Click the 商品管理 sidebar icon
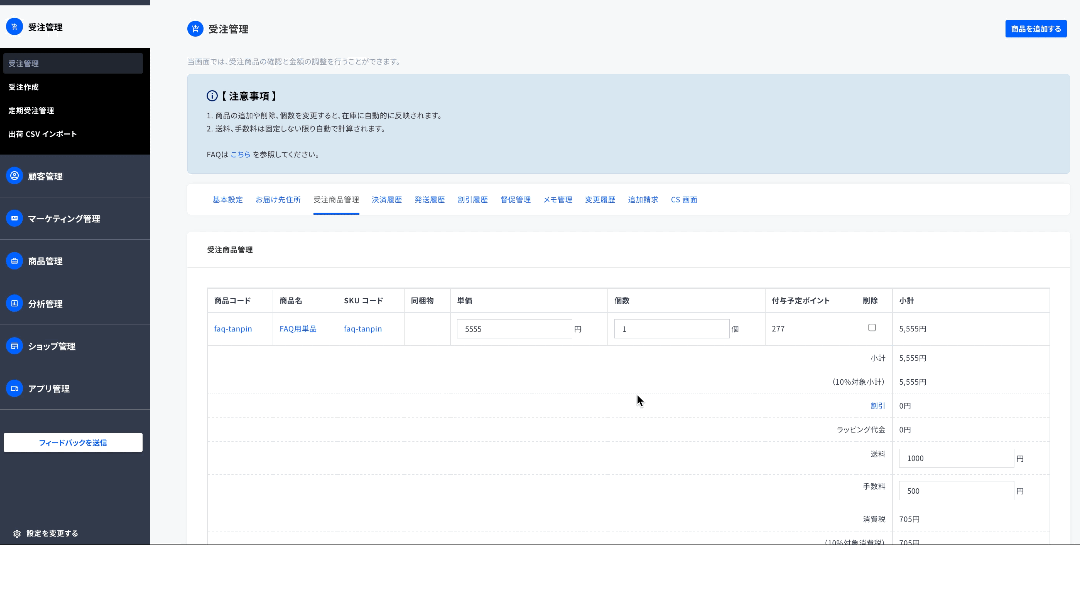The width and height of the screenshot is (1080, 608). (x=14, y=261)
